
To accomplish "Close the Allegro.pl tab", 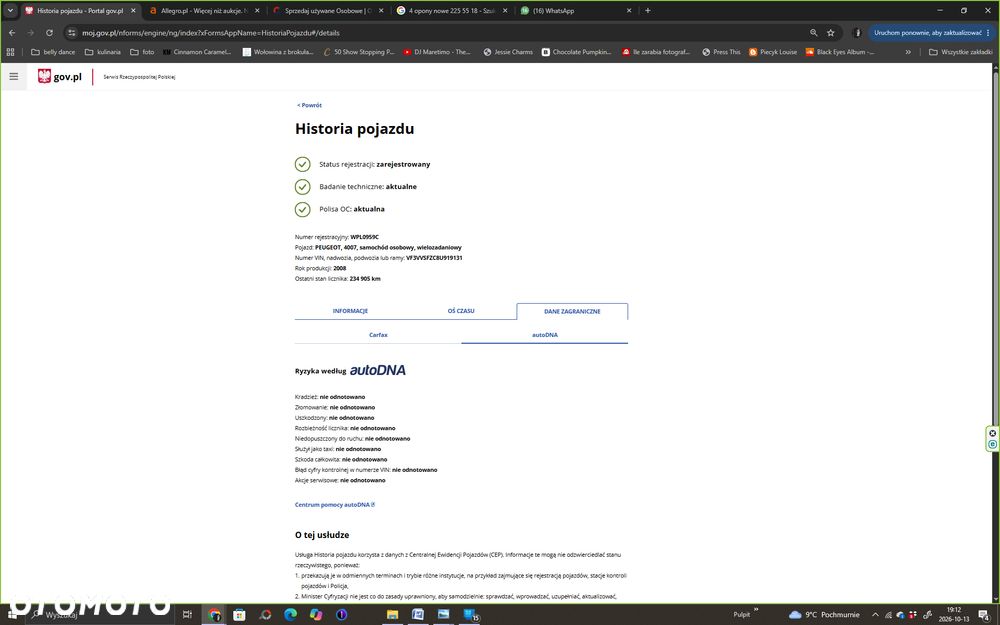I will click(257, 10).
